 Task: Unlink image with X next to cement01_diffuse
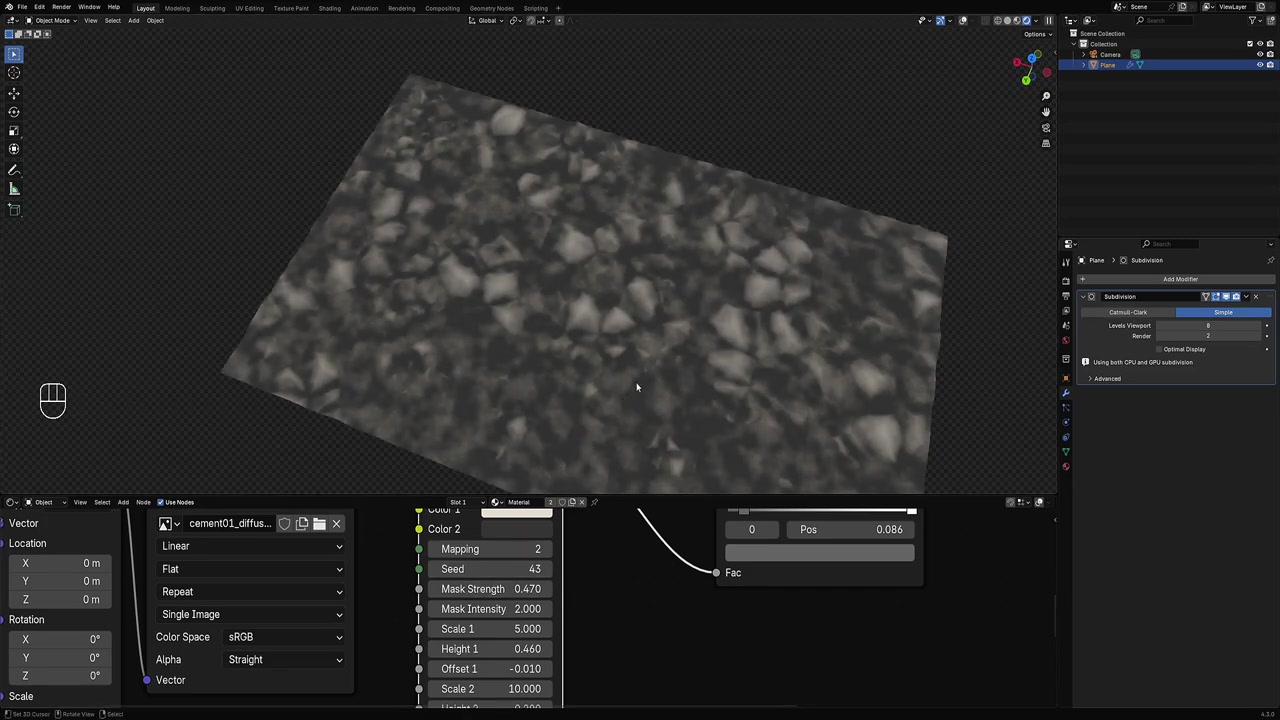point(336,524)
